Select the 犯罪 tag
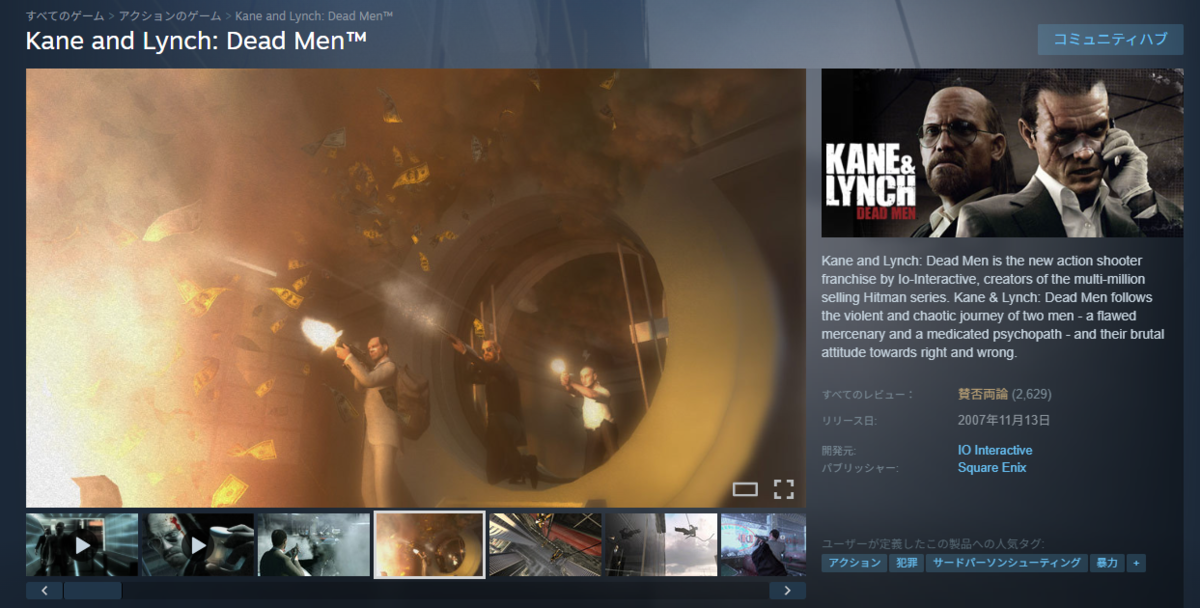 tap(906, 564)
